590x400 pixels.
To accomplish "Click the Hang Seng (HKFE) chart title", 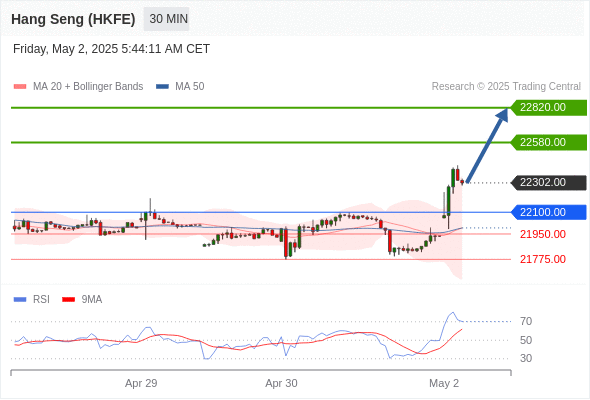I will tap(73, 19).
